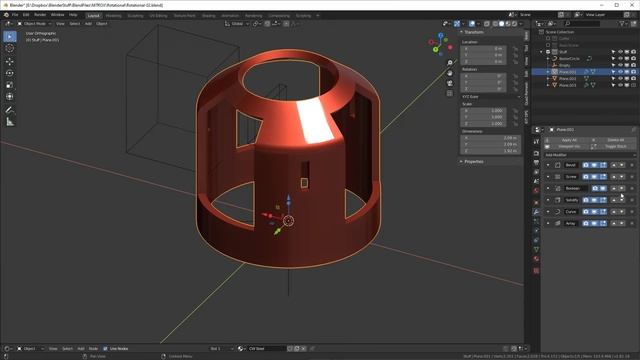
Task: Open the File menu
Action: [15, 15]
